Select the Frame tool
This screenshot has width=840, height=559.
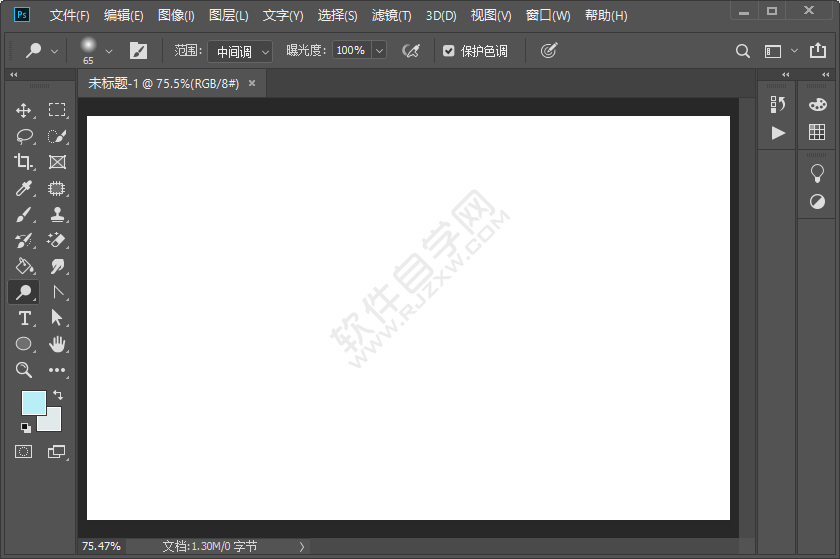[57, 162]
